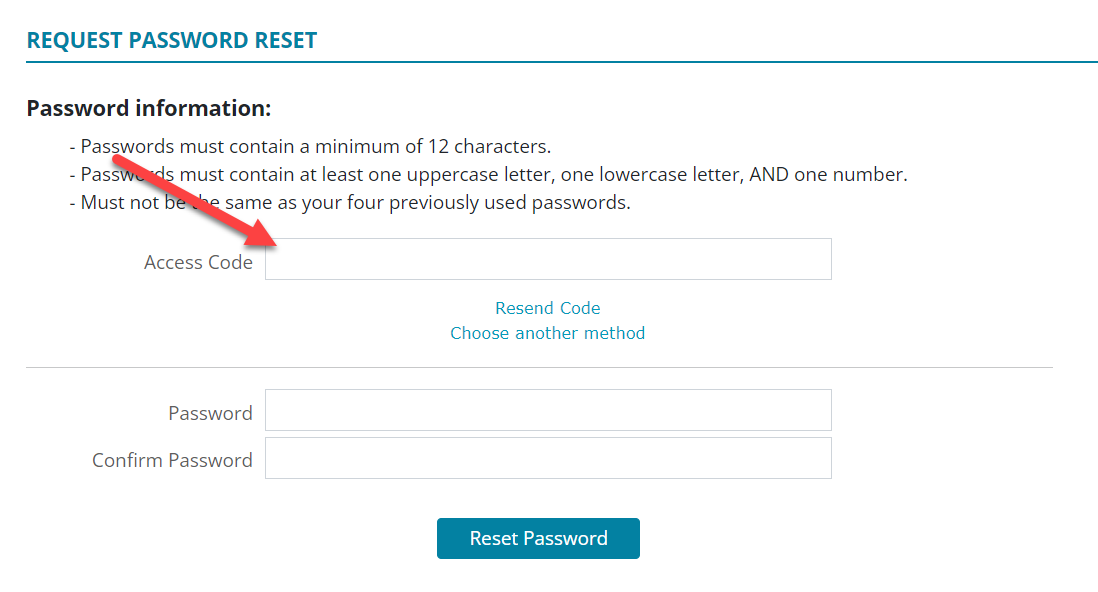Select the REQUEST PASSWORD RESET heading

(x=172, y=40)
